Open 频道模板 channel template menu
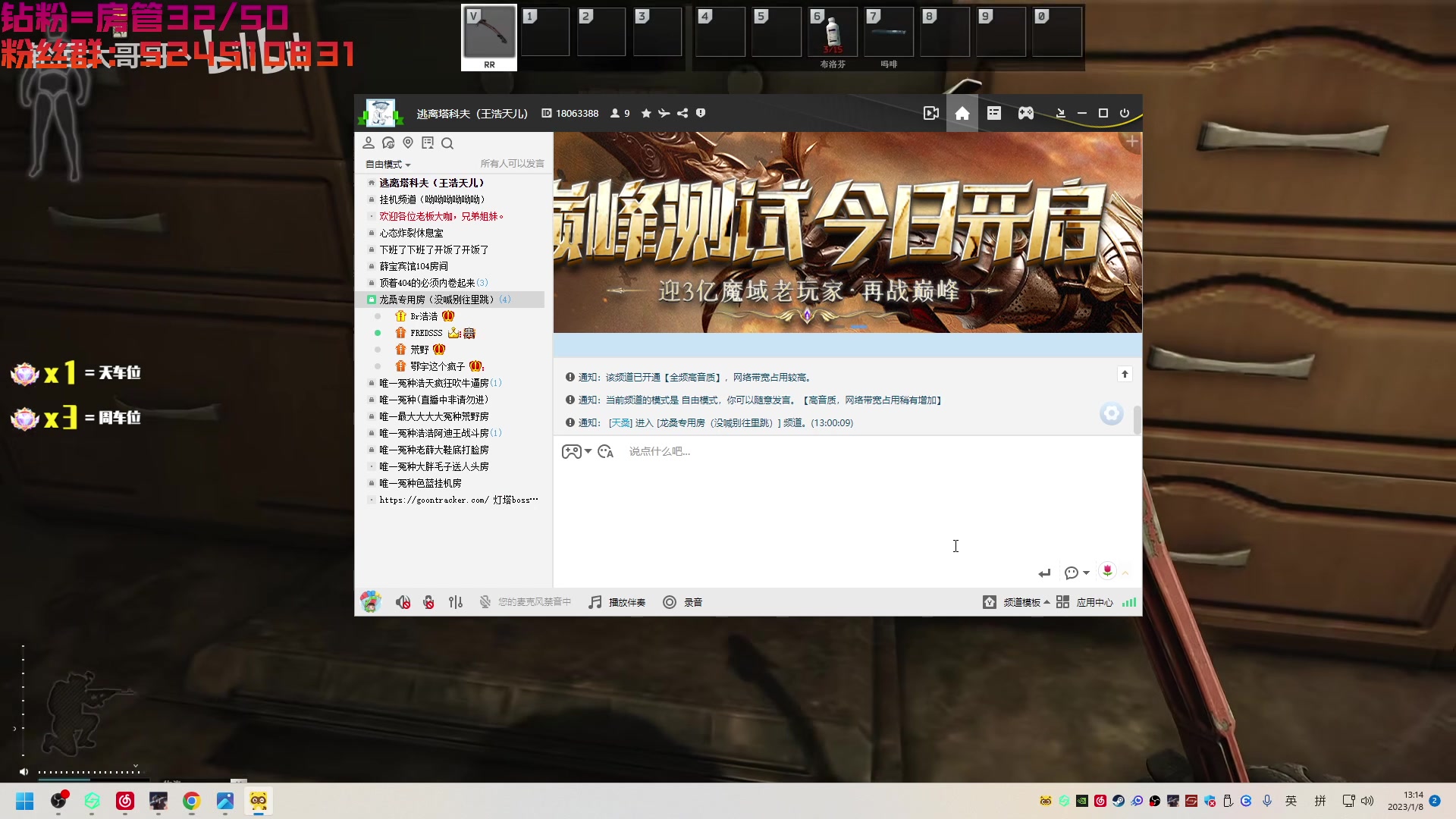Viewport: 1456px width, 819px height. click(x=1016, y=602)
